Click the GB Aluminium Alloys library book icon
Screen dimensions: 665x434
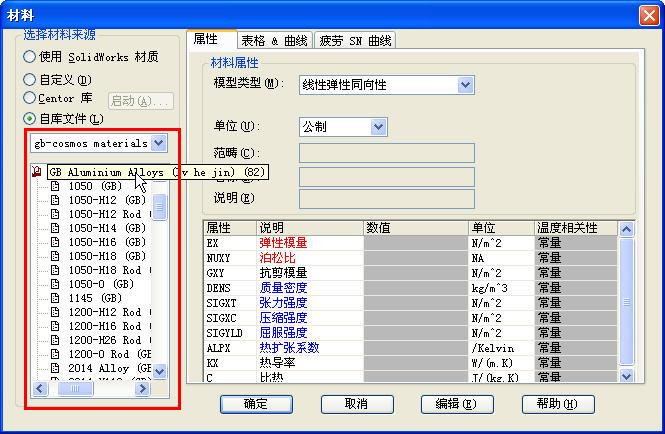pyautogui.click(x=37, y=172)
